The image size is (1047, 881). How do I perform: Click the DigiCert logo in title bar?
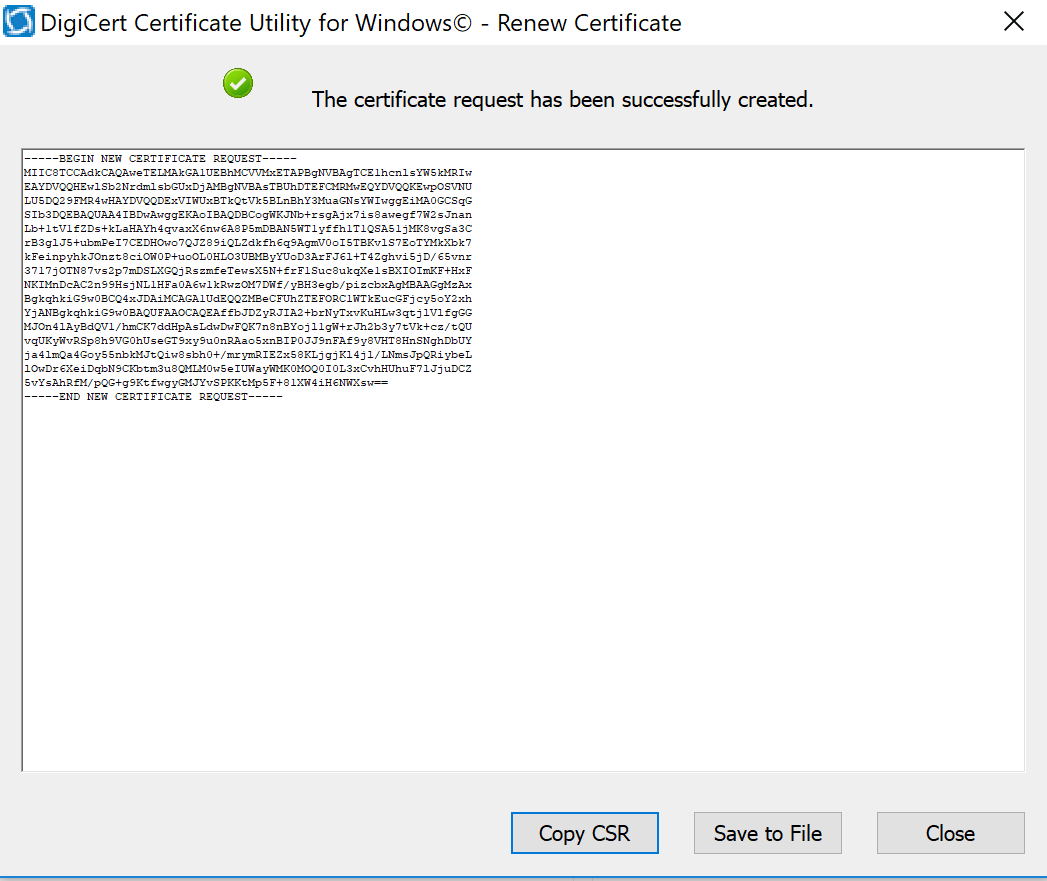click(x=19, y=22)
